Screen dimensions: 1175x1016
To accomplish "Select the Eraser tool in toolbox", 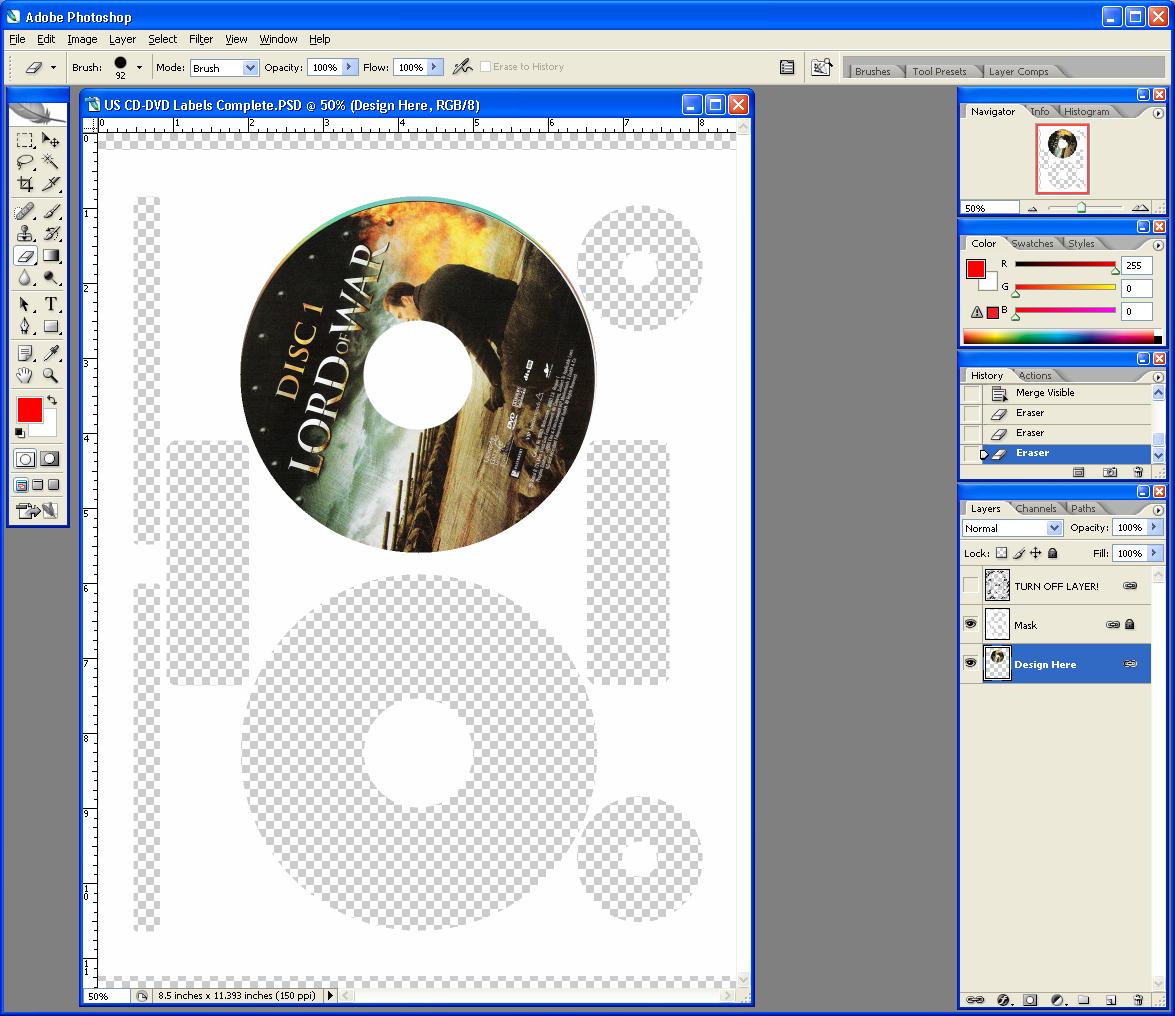I will pos(25,256).
